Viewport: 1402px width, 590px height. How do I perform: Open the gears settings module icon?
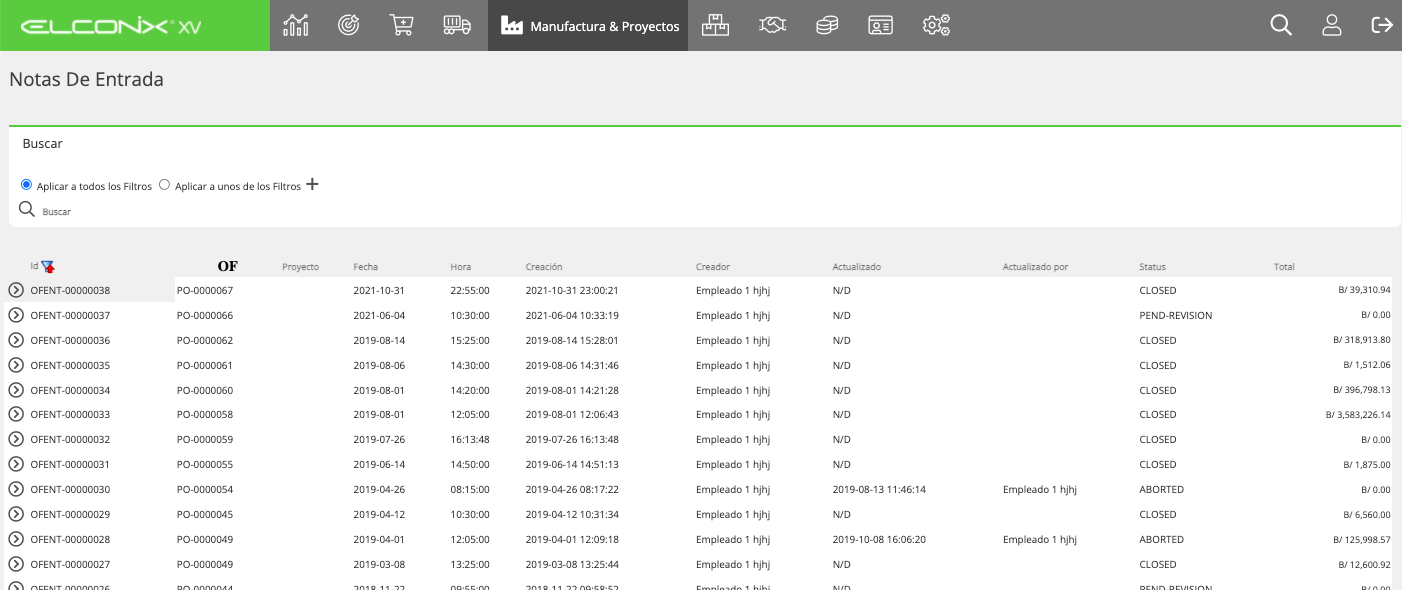[x=936, y=25]
